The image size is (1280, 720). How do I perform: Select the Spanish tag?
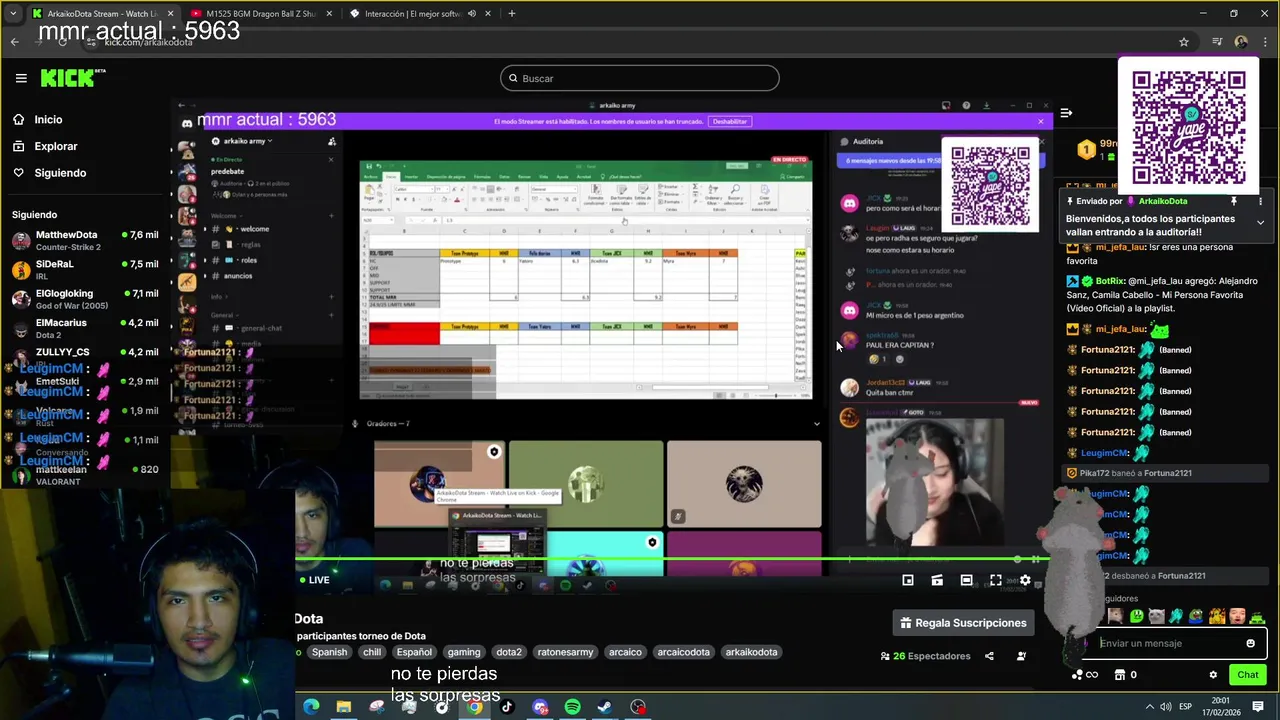(329, 652)
